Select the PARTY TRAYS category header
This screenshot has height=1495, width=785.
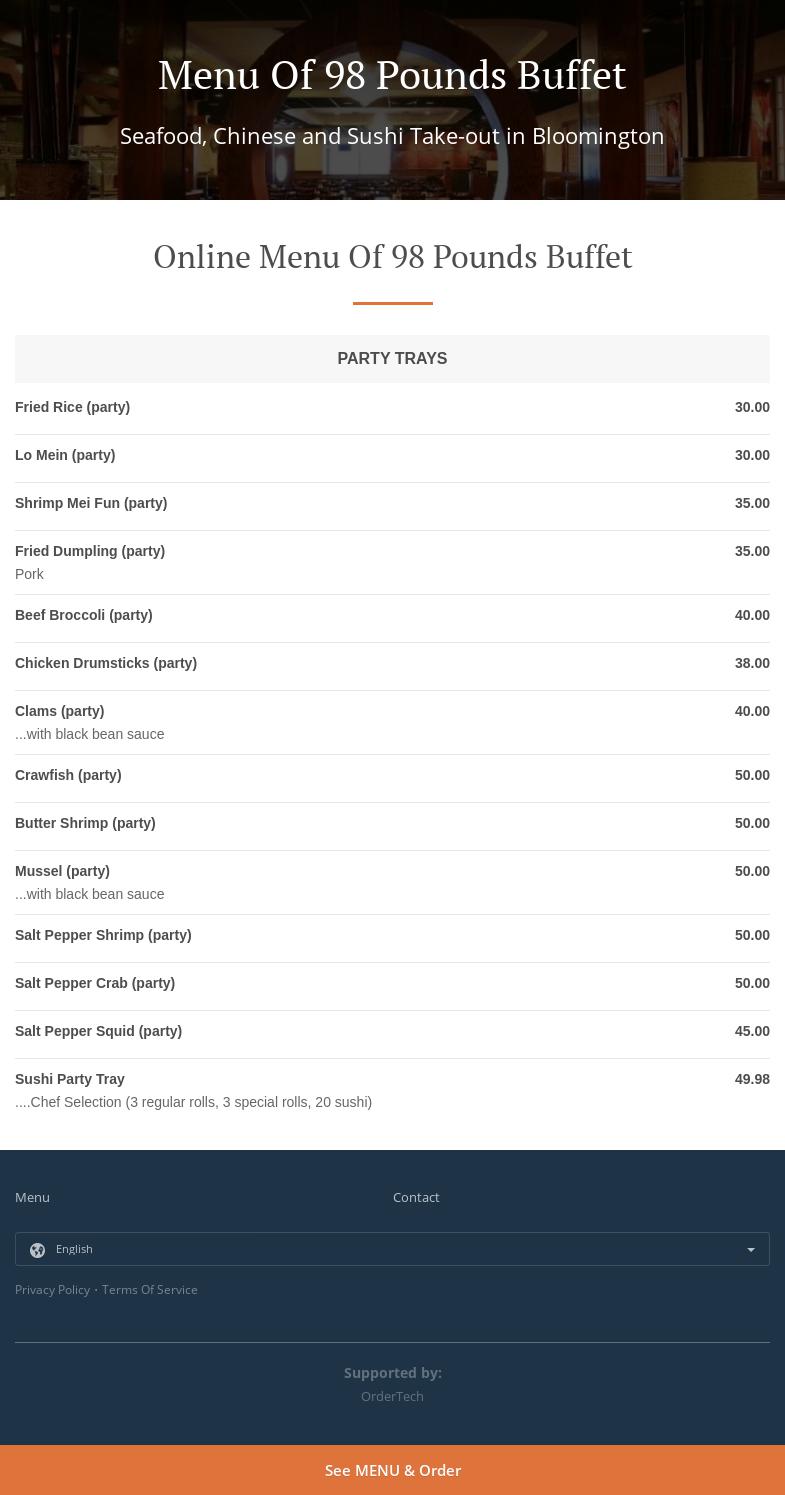[392, 359]
